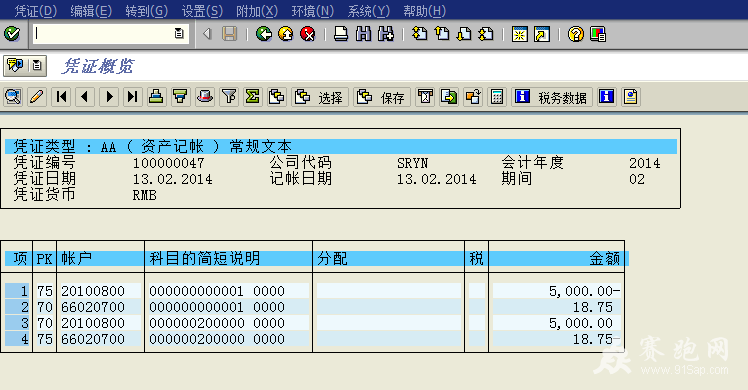This screenshot has width=748, height=390.
Task: Go to the last page icon
Action: tap(486, 34)
